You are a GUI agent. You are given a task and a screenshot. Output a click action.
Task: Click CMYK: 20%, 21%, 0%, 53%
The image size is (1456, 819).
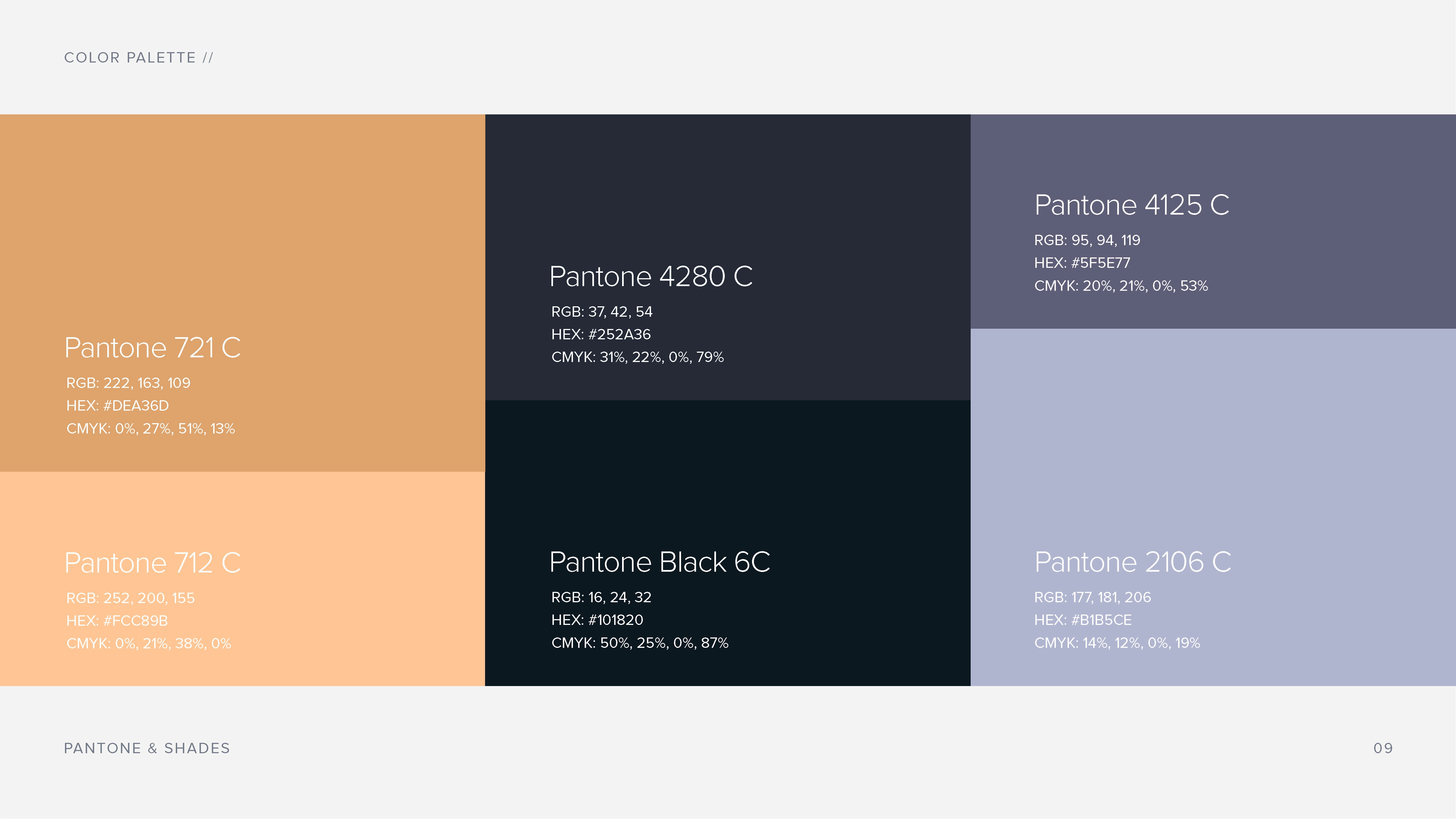[1121, 286]
